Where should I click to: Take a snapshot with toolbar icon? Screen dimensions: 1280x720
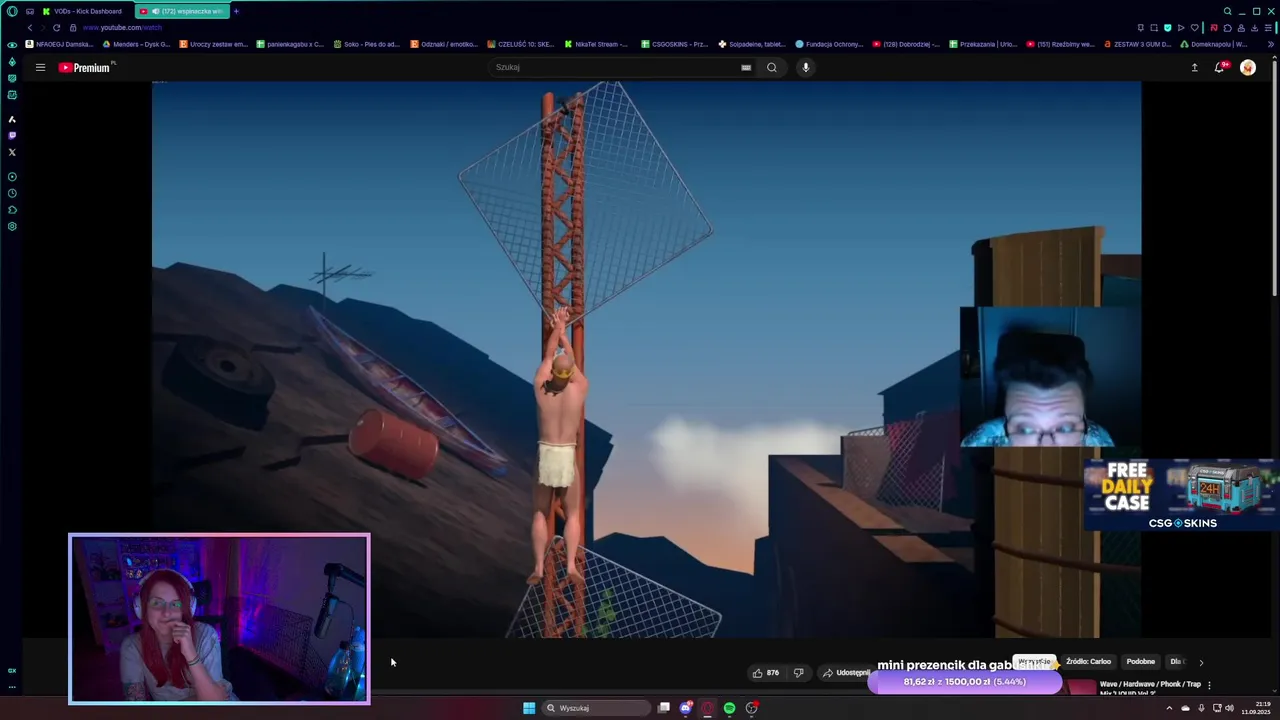tap(1154, 28)
